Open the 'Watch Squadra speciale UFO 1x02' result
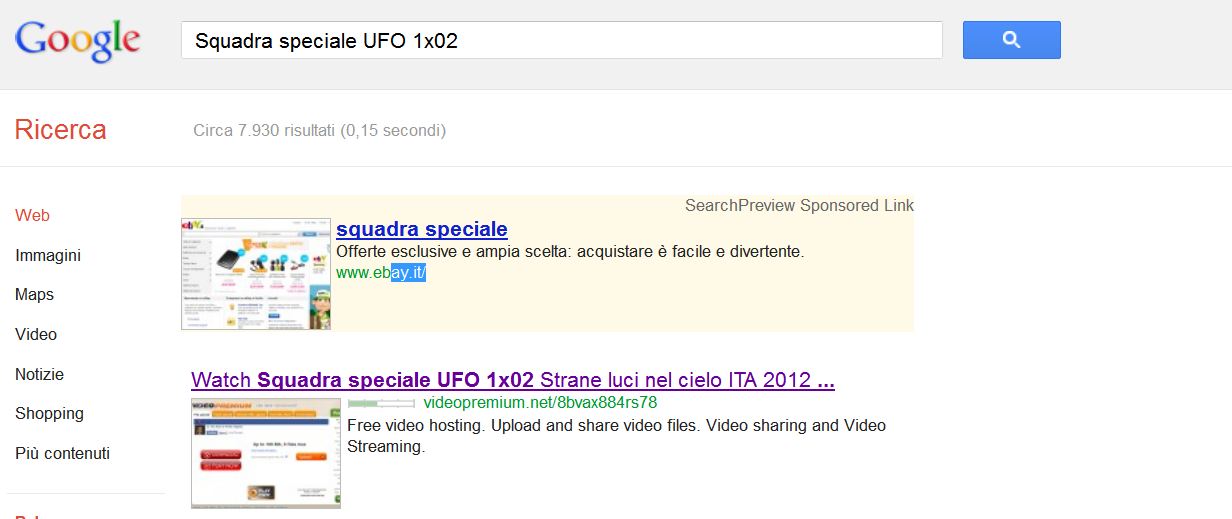The image size is (1232, 519). click(x=513, y=380)
